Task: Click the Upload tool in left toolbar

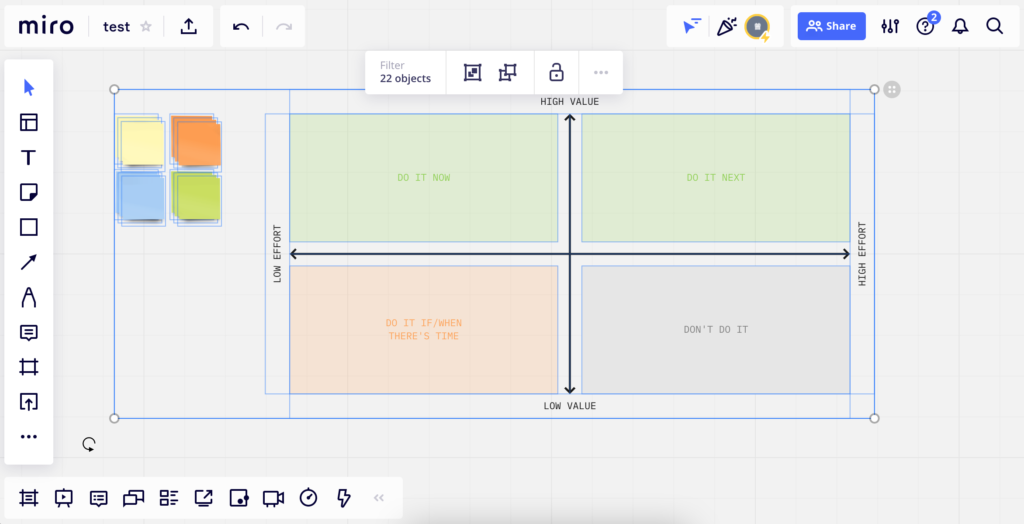Action: coord(29,402)
